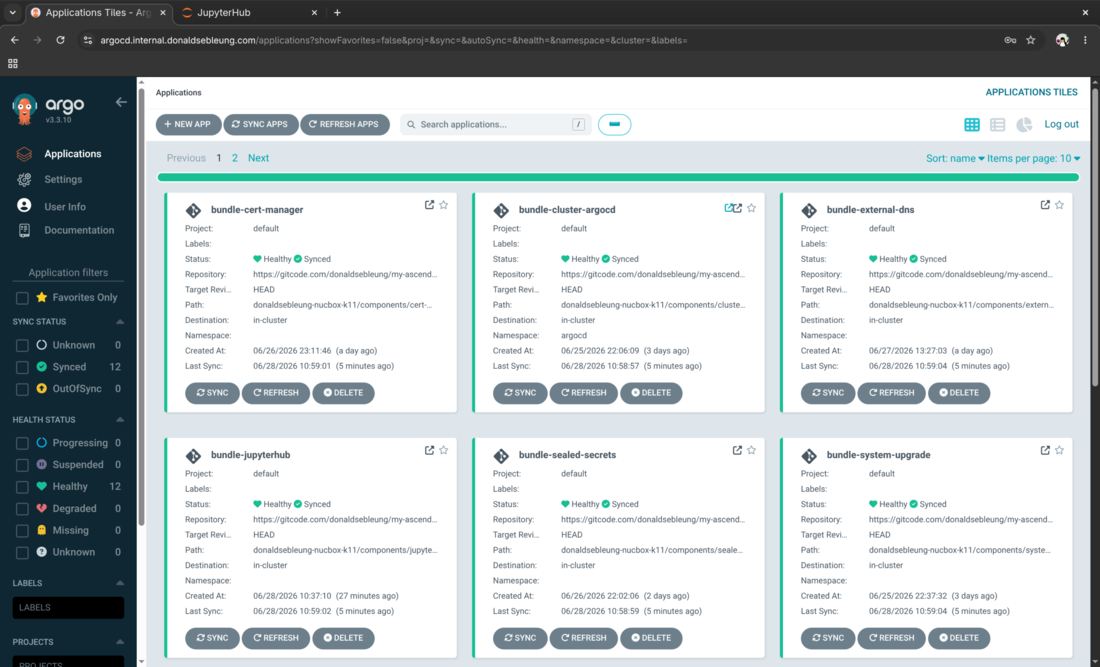Collapse the SYNC STATUS filter section
The width and height of the screenshot is (1100, 667).
pos(120,322)
